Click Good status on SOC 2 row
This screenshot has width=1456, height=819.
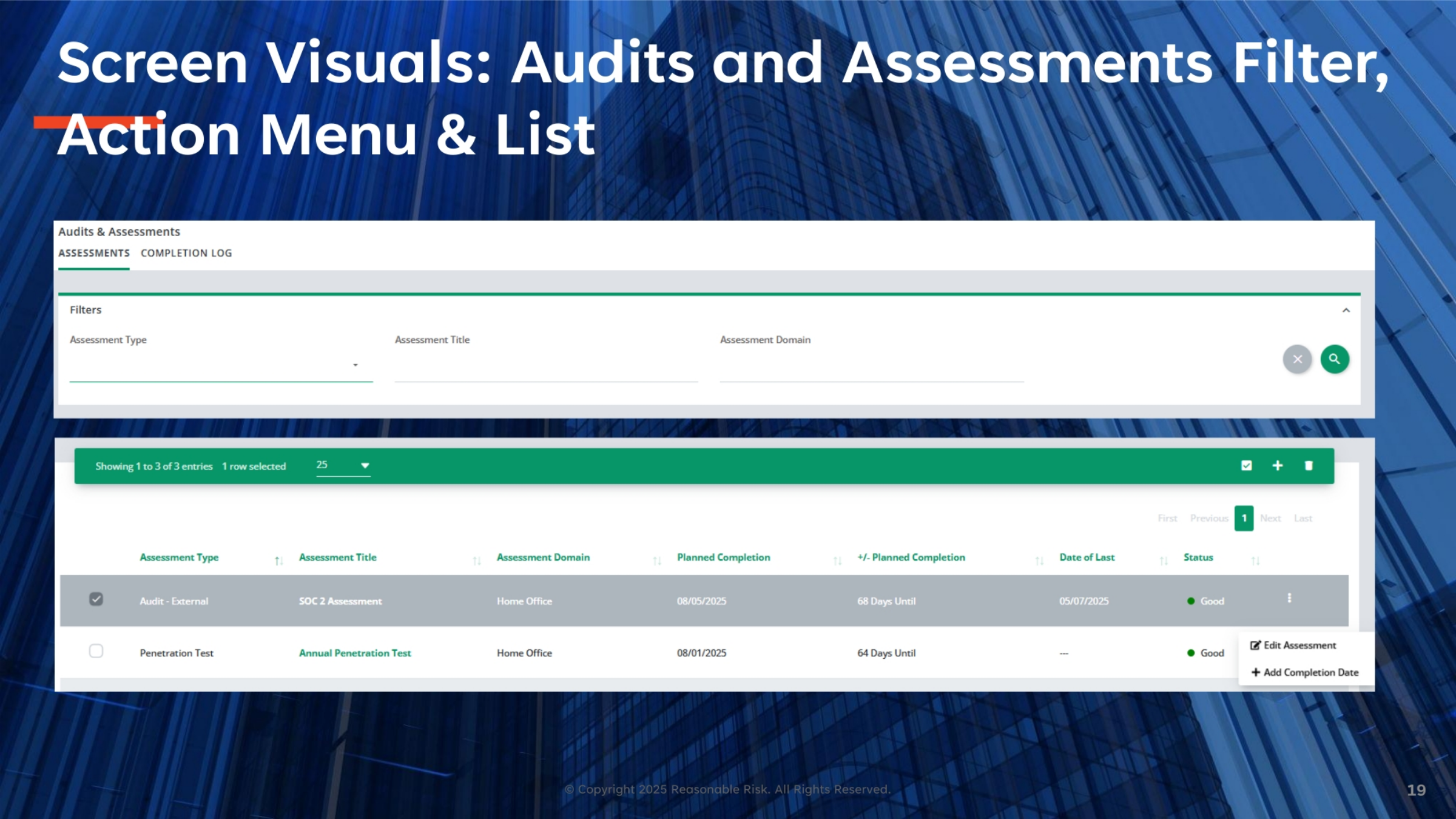1205,601
